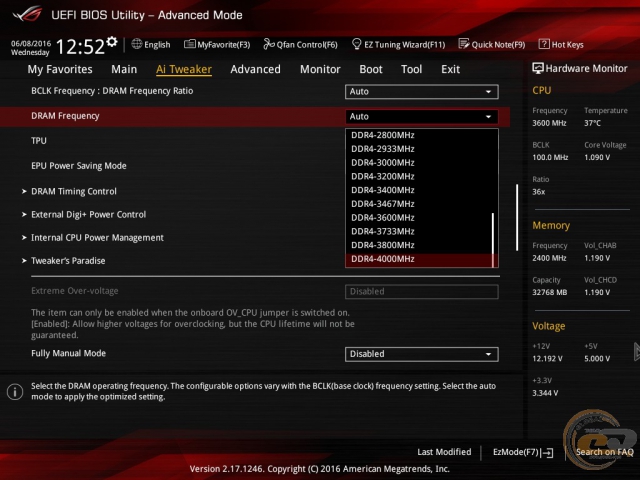Click the dropdown list scrollbar
Screen dimensions: 640x480
tap(493, 240)
